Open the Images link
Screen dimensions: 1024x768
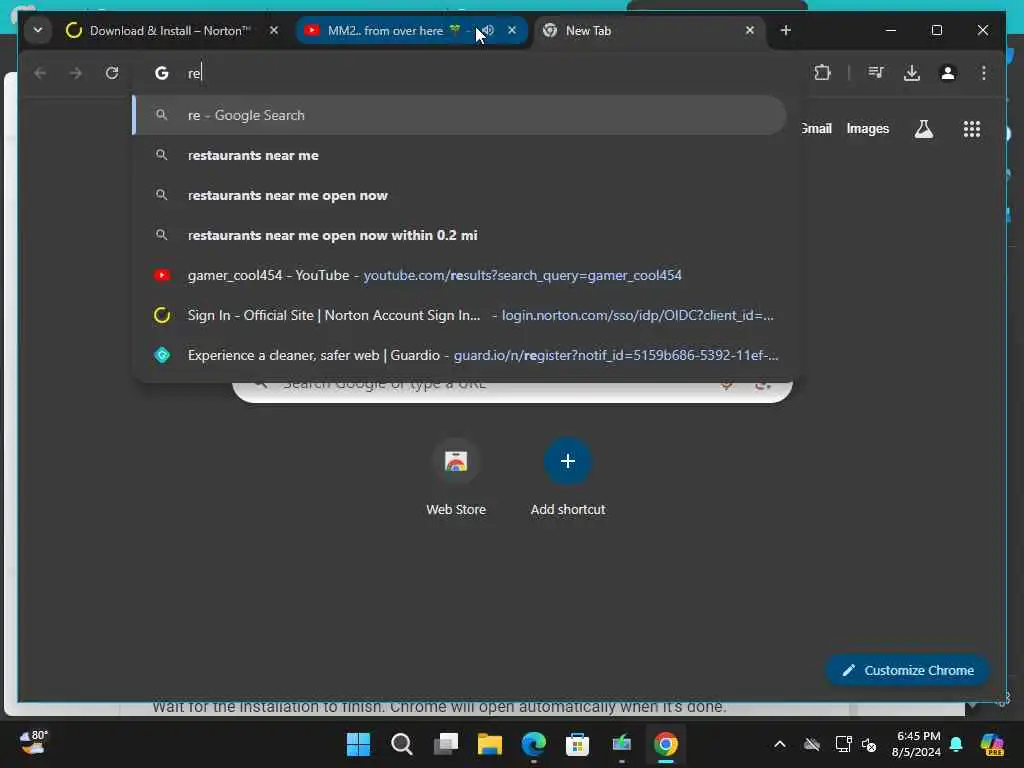[x=867, y=129]
